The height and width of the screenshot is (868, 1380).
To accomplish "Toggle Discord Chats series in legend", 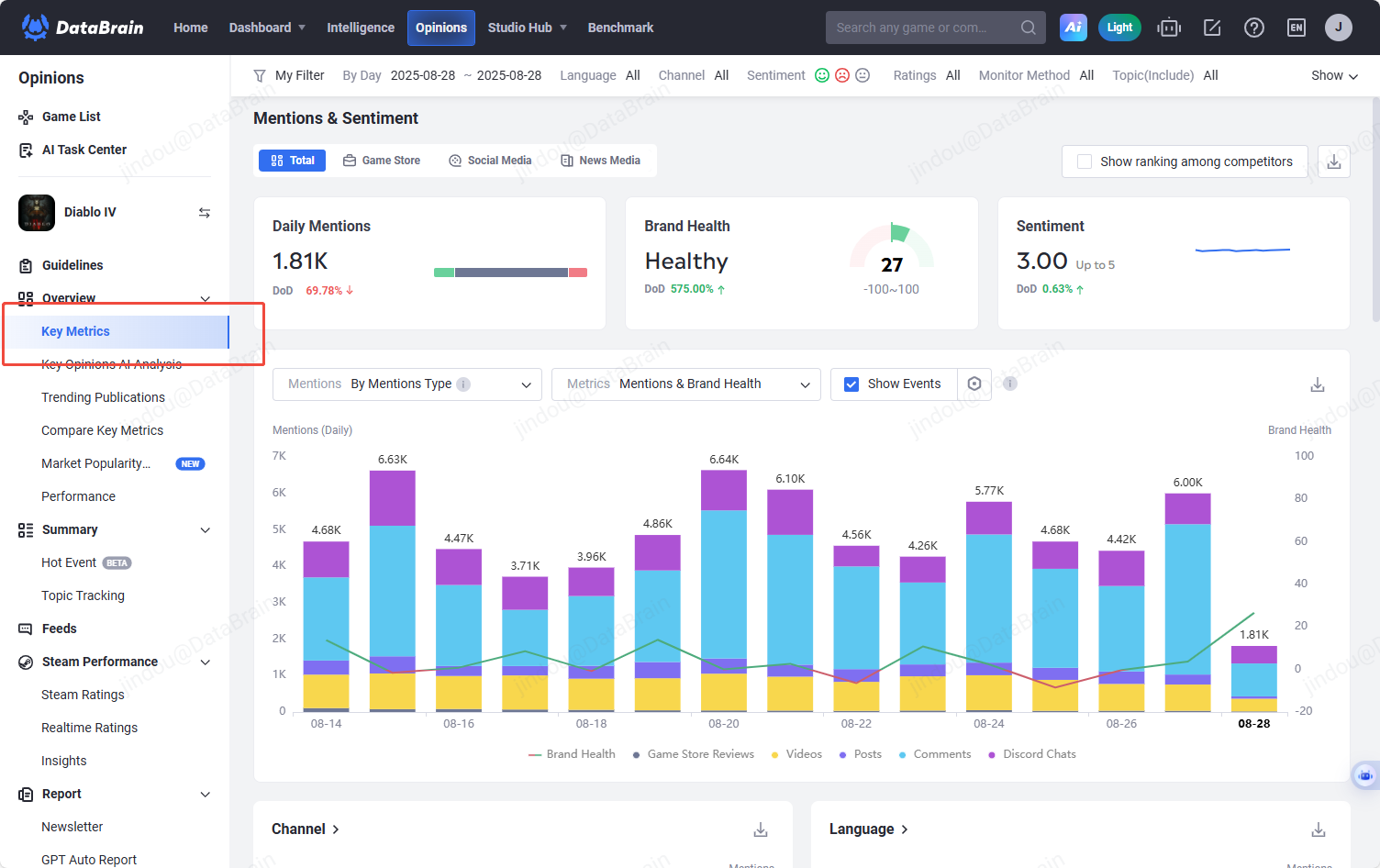I will (1032, 754).
